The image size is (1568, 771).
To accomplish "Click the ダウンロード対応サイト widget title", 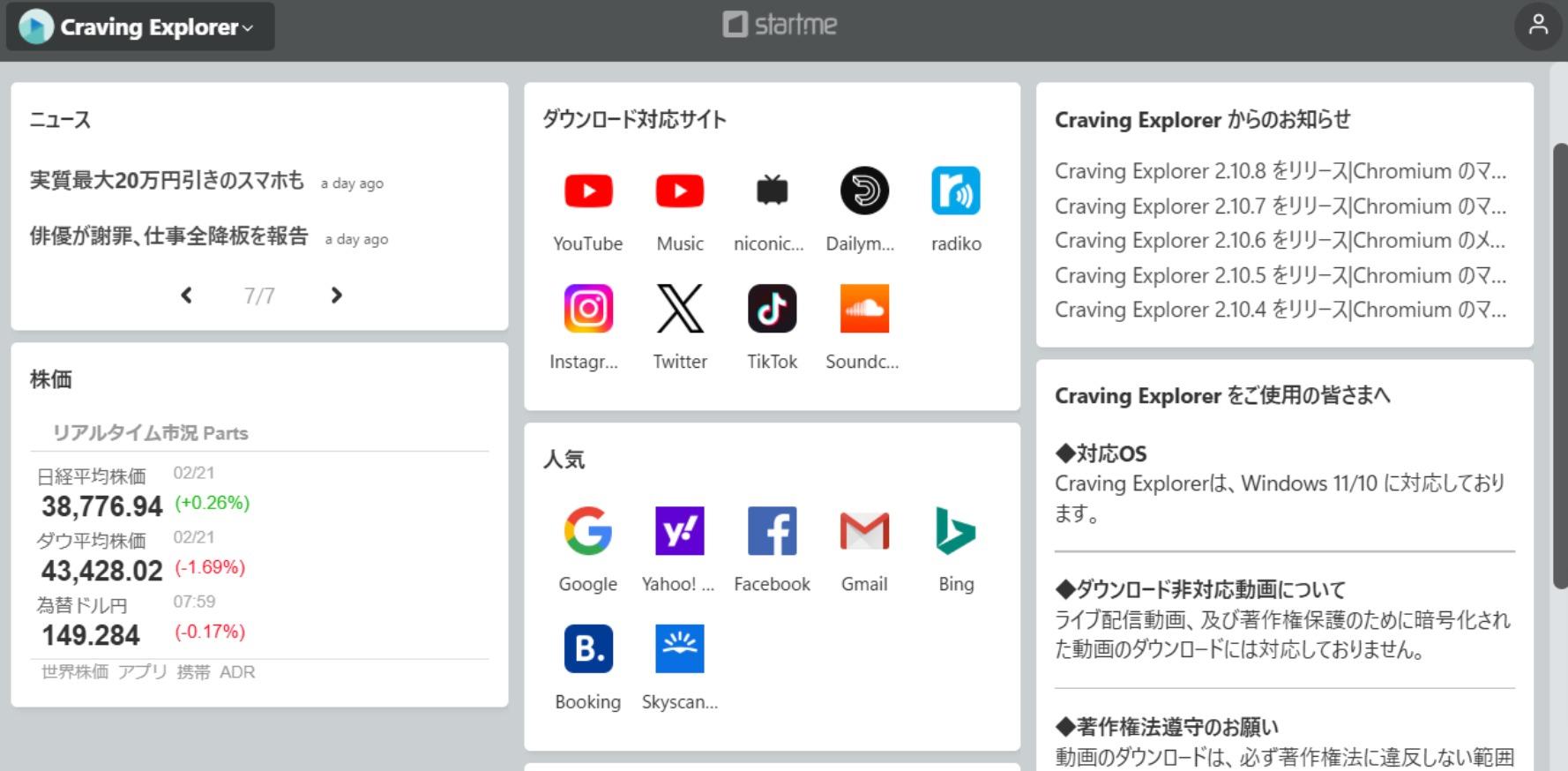I will pos(635,120).
